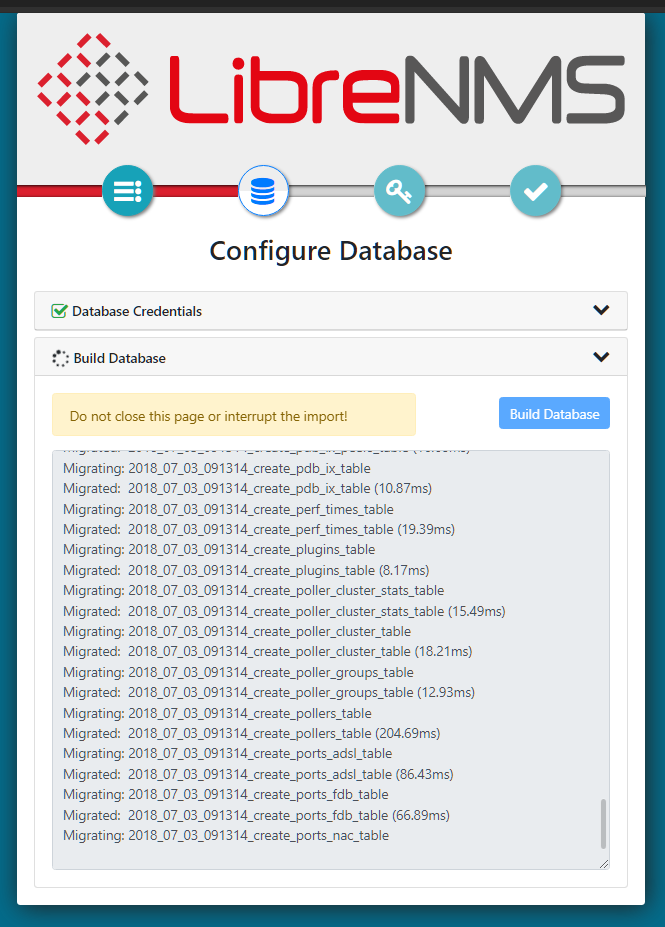The height and width of the screenshot is (927, 665).
Task: Go to the finish checkmark step icon
Action: [x=536, y=191]
